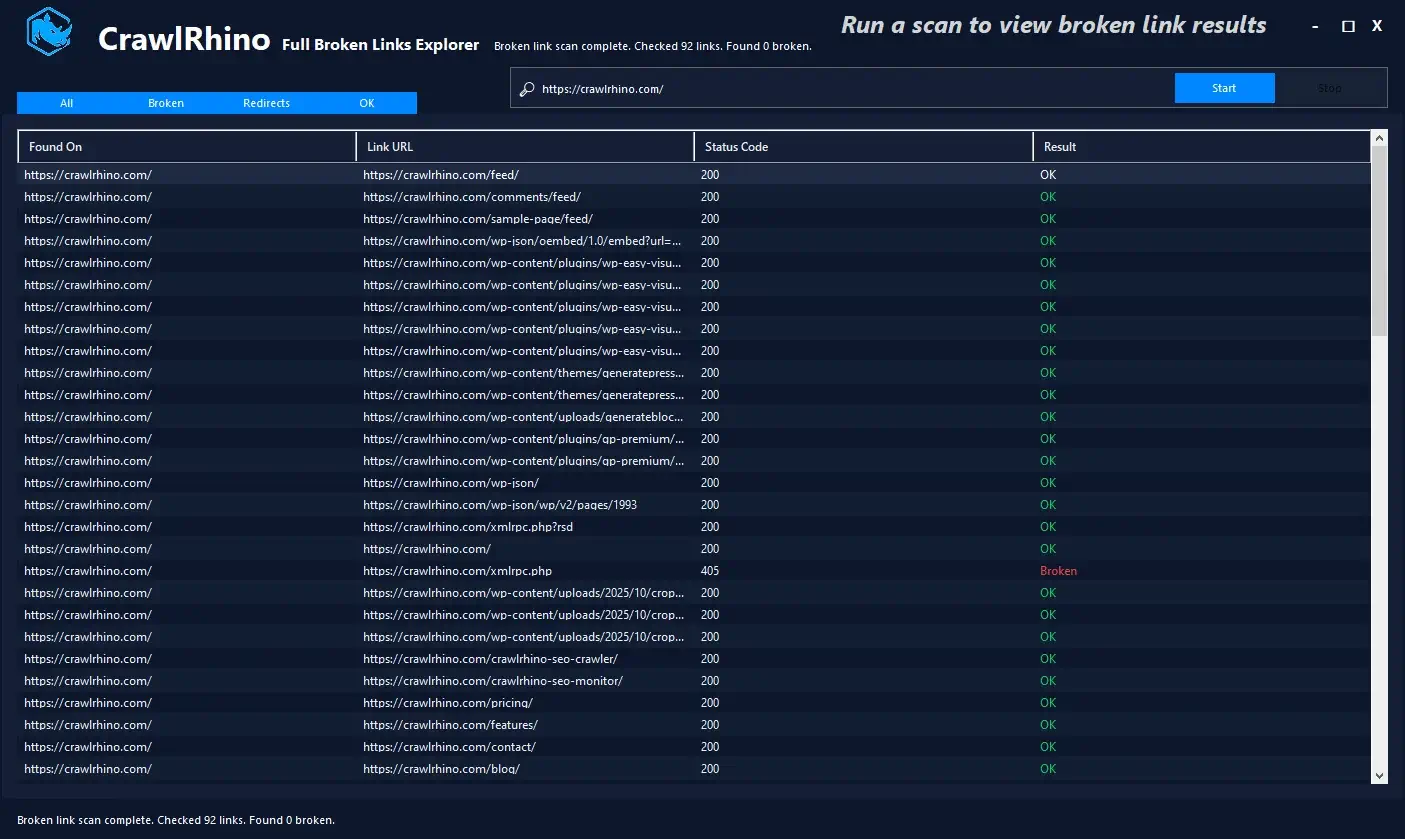Viewport: 1405px width, 839px height.
Task: Click the scrollbar up arrow of the results table
Action: pyautogui.click(x=1379, y=138)
